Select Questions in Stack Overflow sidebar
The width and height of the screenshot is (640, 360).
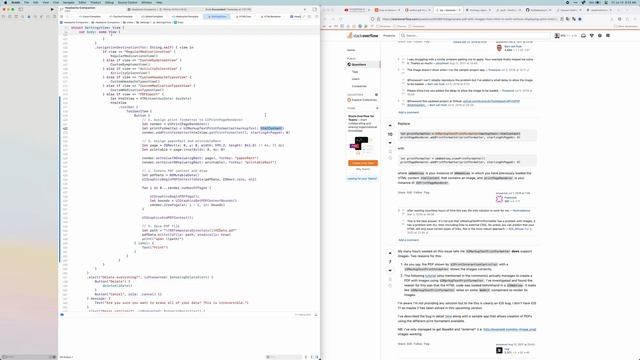pos(363,64)
